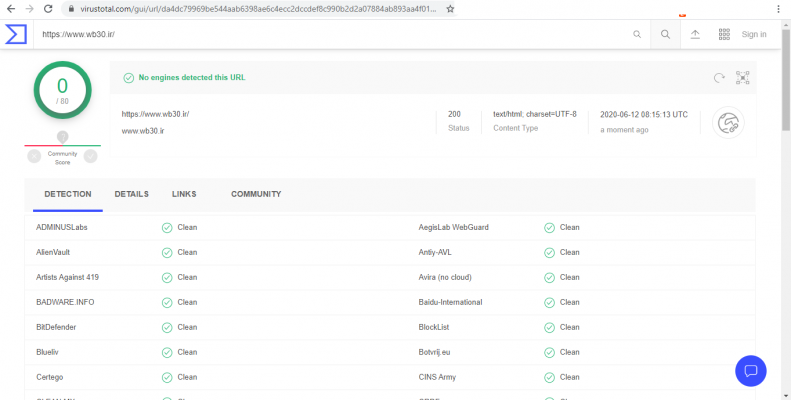Click the large search button in header
The image size is (791, 400).
coord(665,34)
